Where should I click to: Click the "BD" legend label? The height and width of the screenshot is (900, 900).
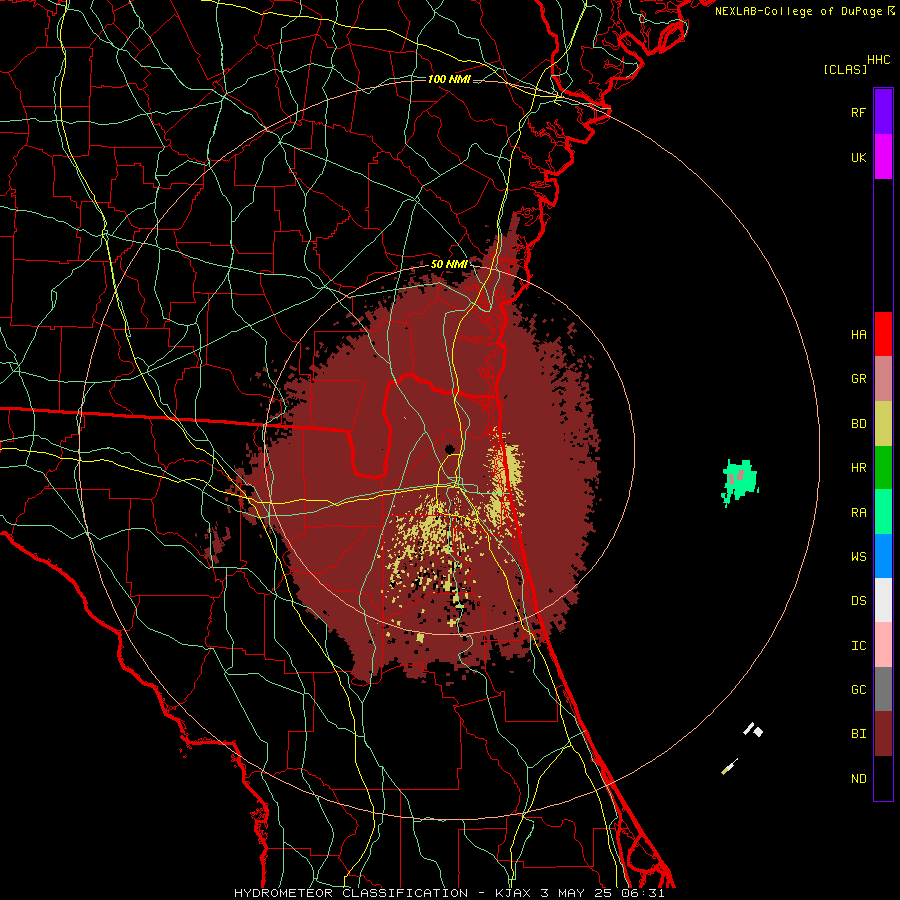pyautogui.click(x=858, y=424)
